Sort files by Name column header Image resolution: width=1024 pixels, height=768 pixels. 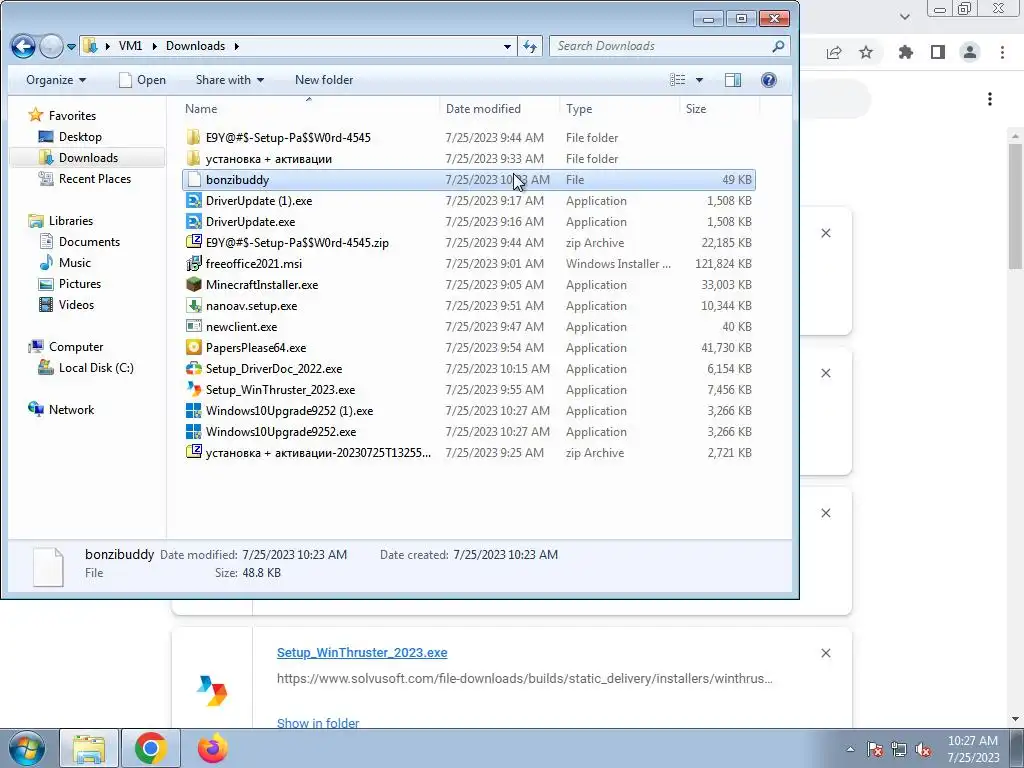click(310, 109)
